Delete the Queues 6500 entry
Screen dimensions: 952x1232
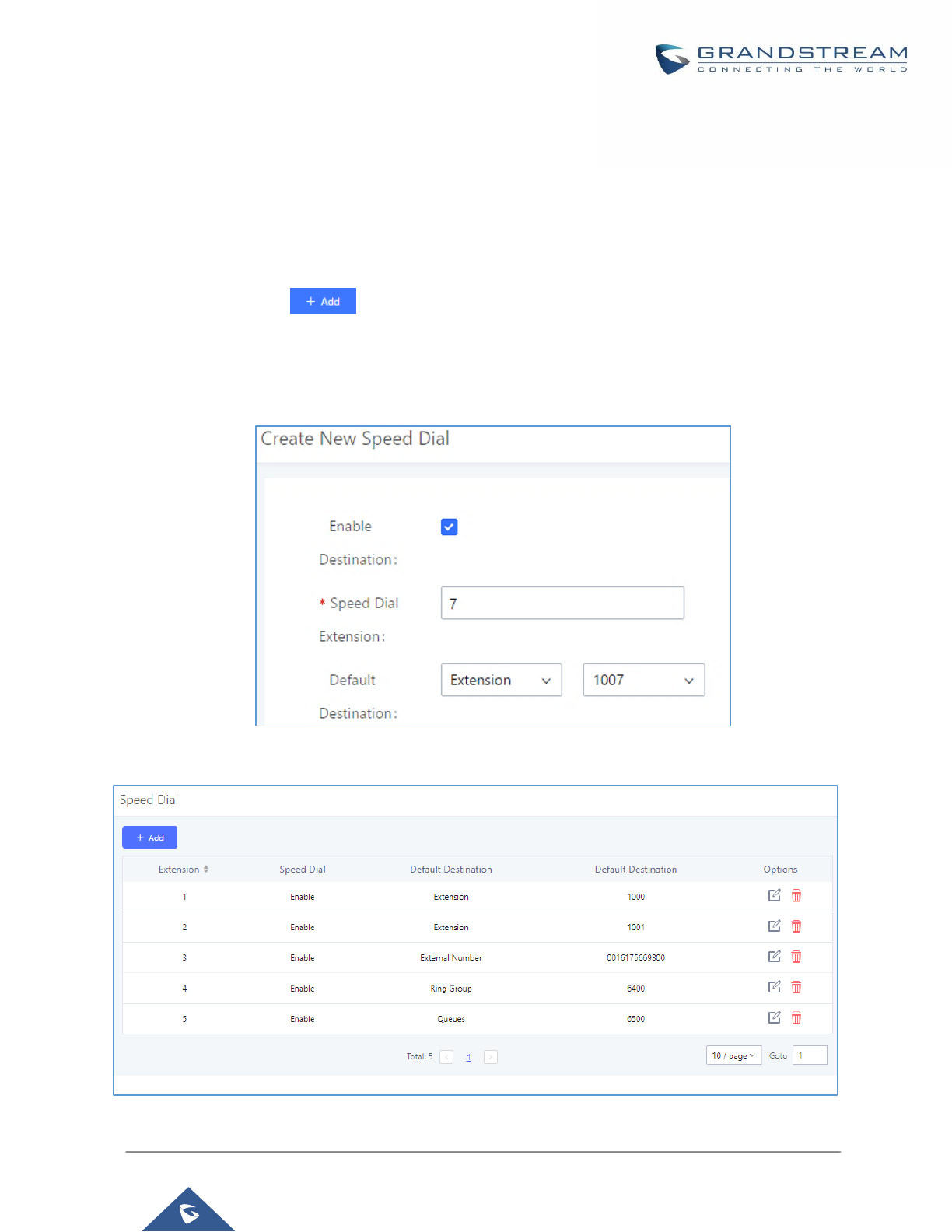click(796, 1017)
